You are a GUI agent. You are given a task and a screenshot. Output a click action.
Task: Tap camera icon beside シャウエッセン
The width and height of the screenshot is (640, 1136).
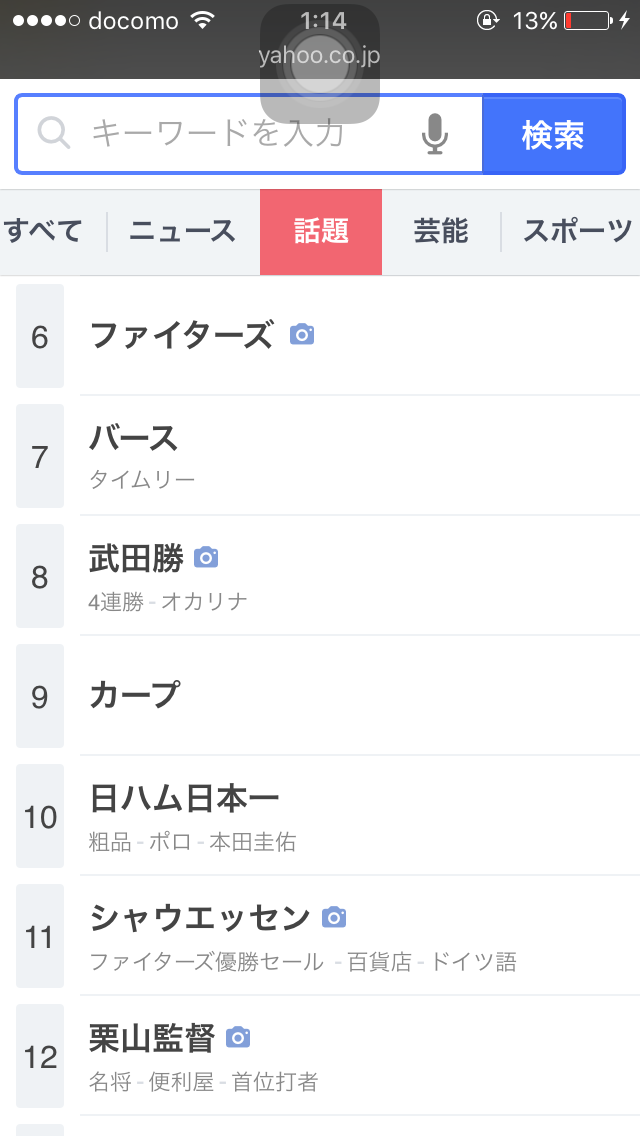point(334,916)
